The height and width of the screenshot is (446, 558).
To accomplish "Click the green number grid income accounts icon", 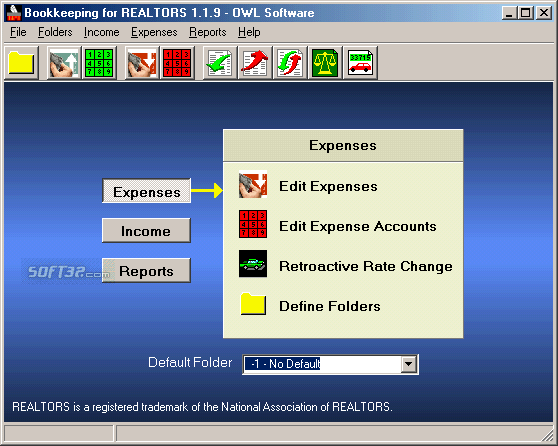I will (99, 63).
